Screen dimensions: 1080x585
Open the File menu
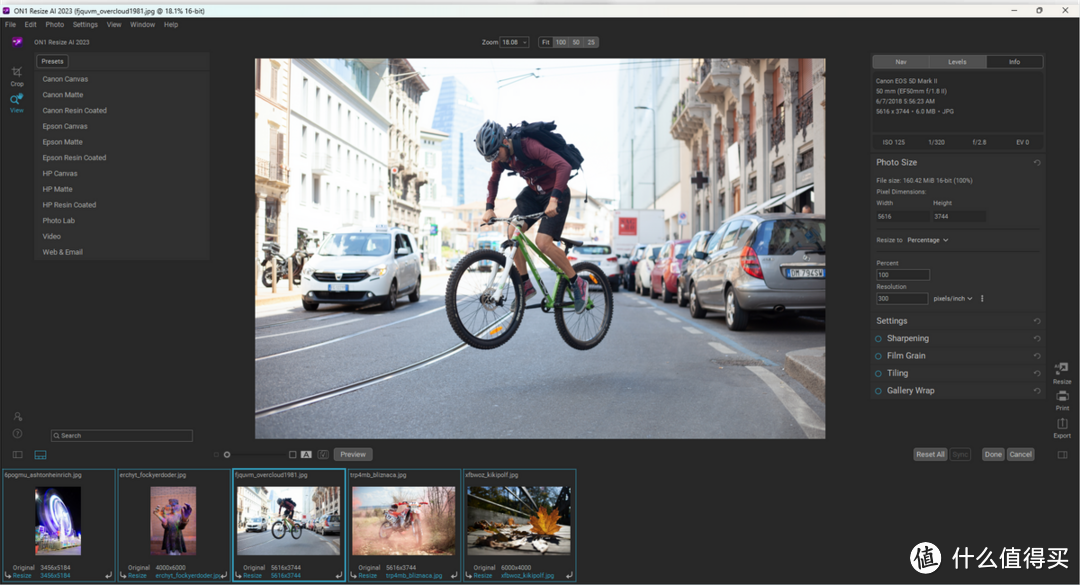pos(10,24)
